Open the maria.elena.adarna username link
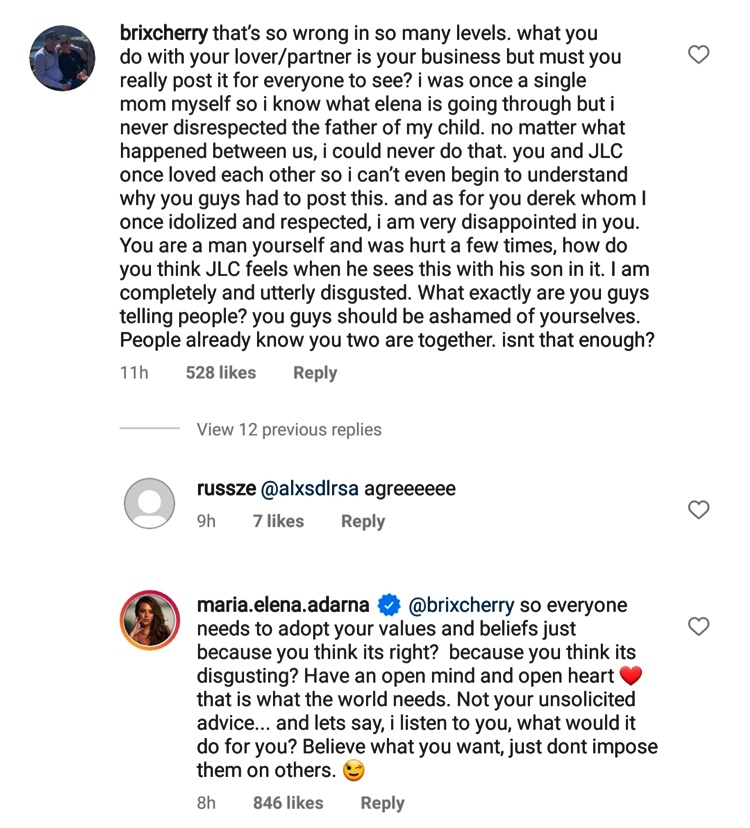 click(283, 606)
